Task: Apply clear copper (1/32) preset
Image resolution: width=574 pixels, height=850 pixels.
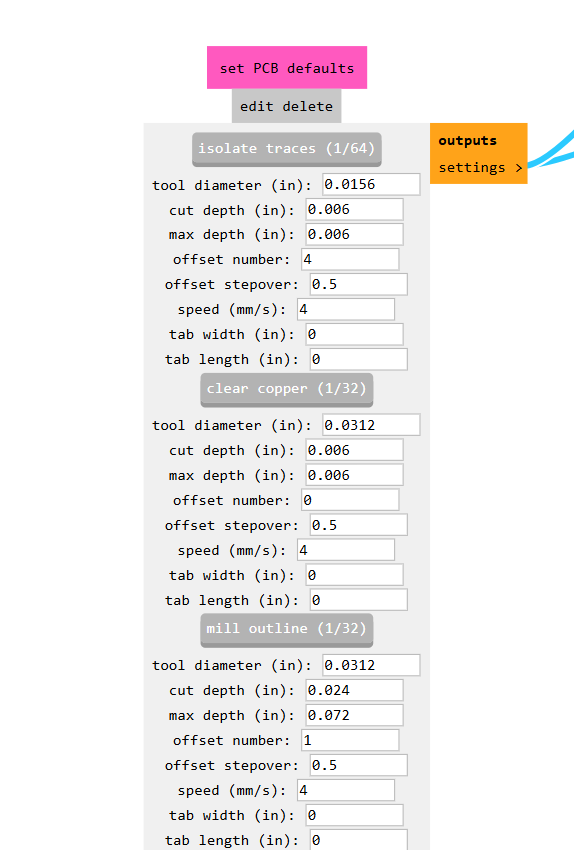Action: coord(287,389)
